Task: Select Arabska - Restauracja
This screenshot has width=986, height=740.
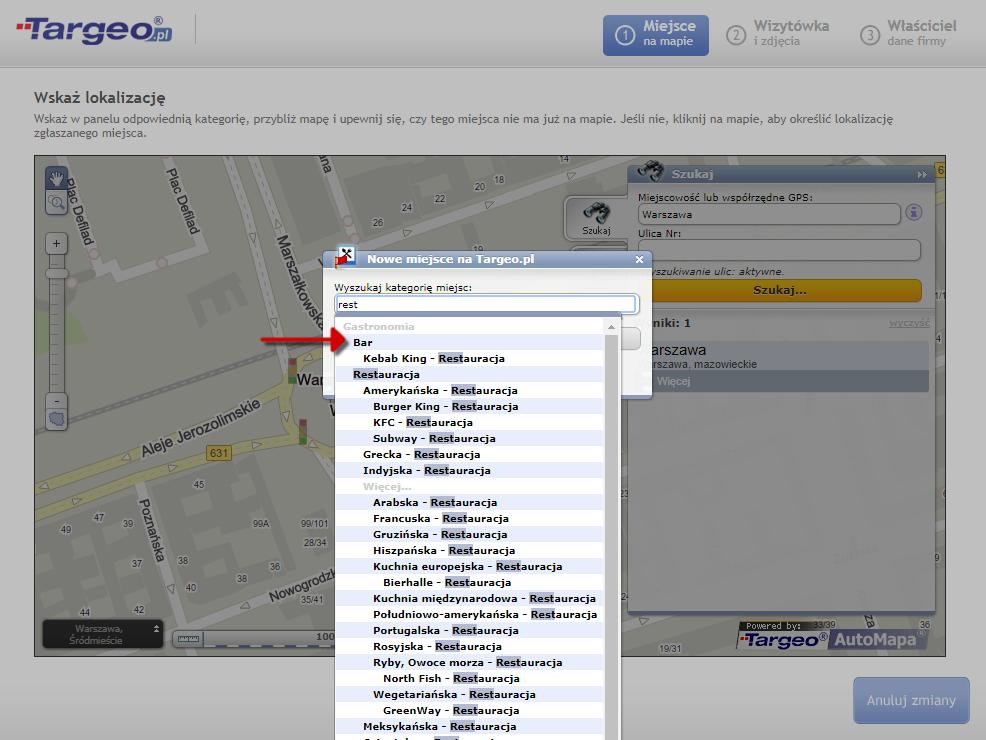Action: 469,503
